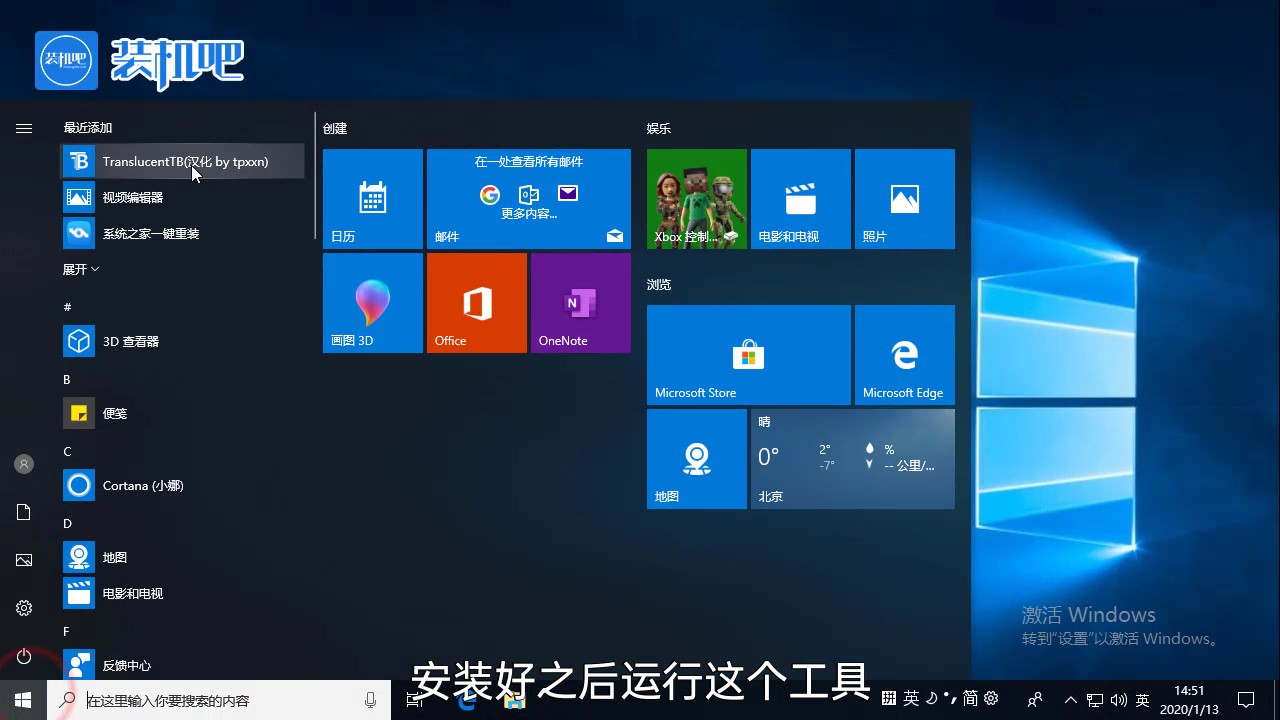The height and width of the screenshot is (720, 1280).
Task: Open the Office tile
Action: [x=476, y=303]
